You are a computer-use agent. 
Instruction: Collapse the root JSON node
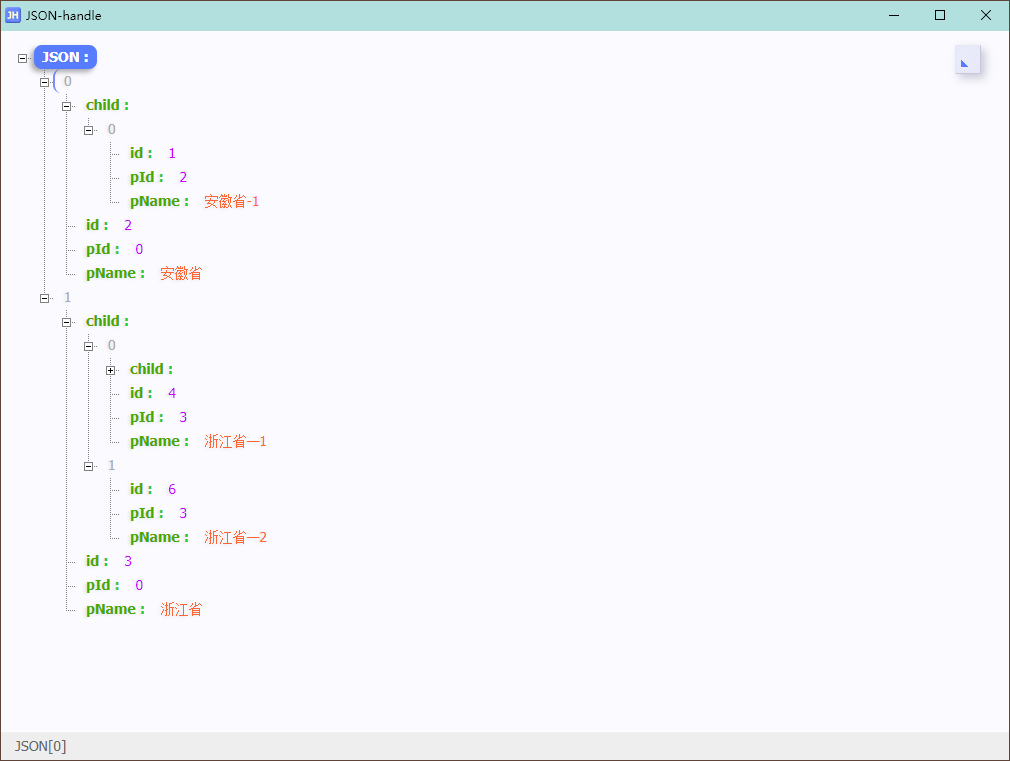click(23, 59)
